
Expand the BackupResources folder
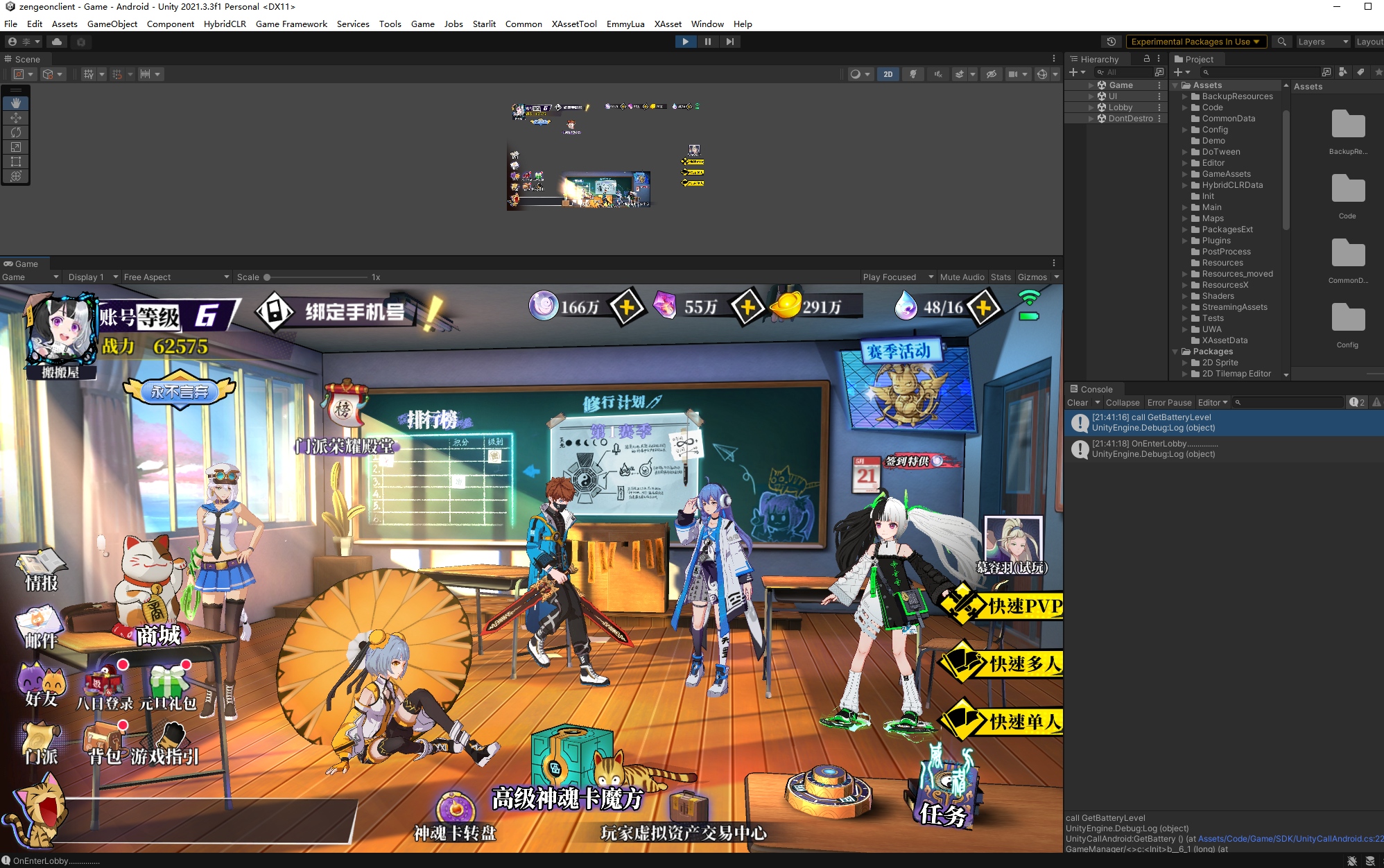1185,96
